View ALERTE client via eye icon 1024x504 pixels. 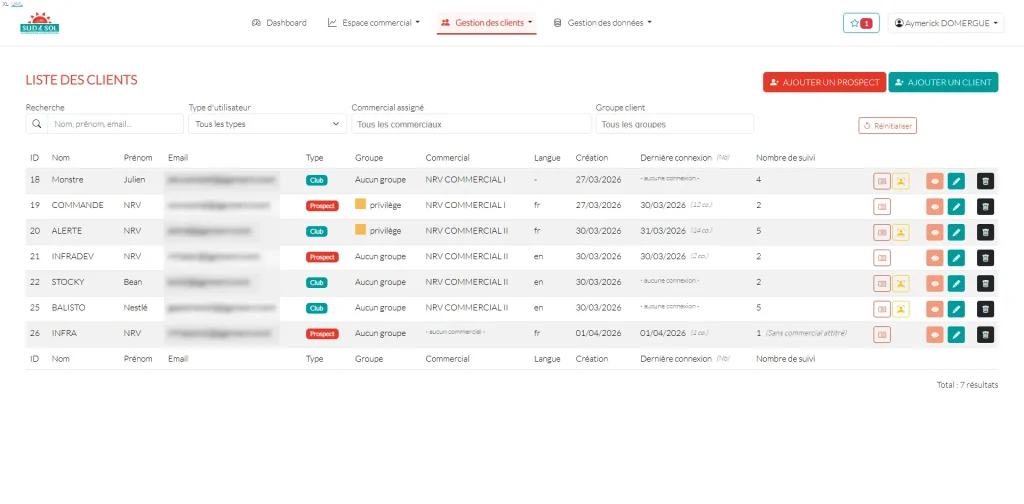point(935,232)
